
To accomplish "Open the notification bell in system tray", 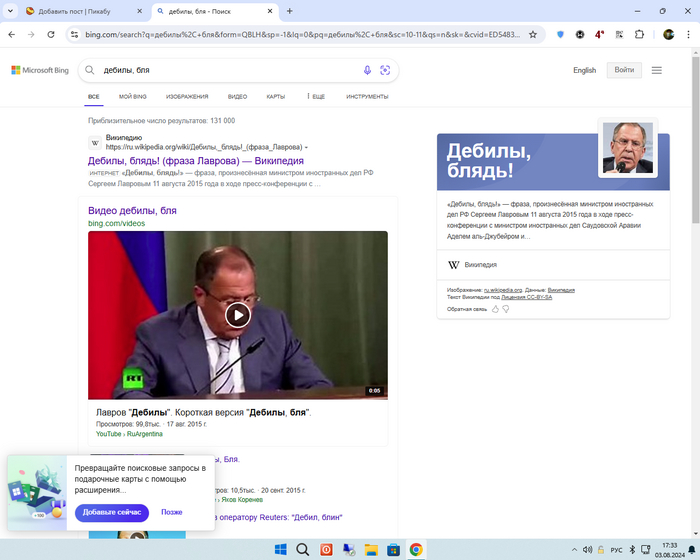I will [x=692, y=550].
